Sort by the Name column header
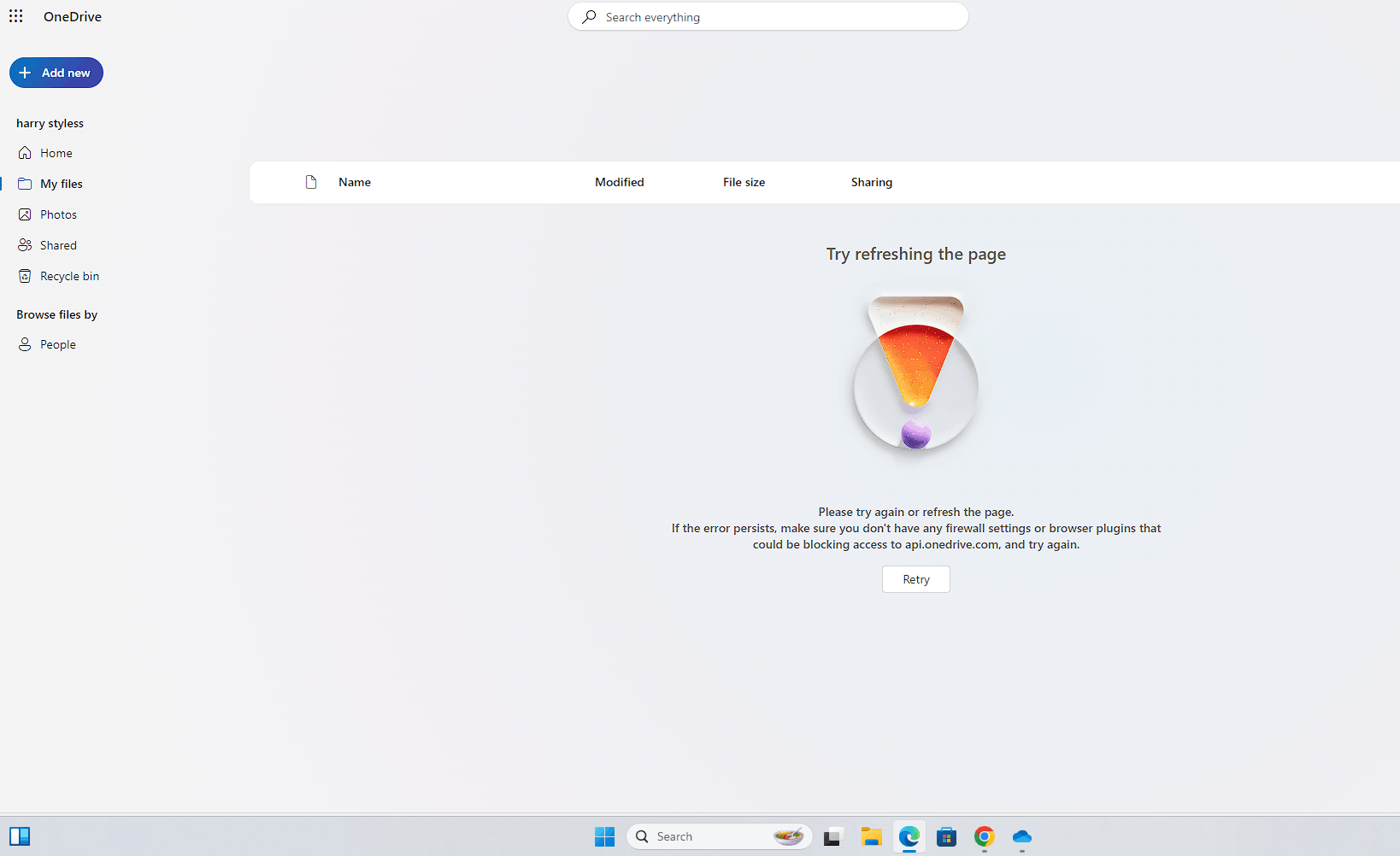The height and width of the screenshot is (856, 1400). tap(355, 182)
